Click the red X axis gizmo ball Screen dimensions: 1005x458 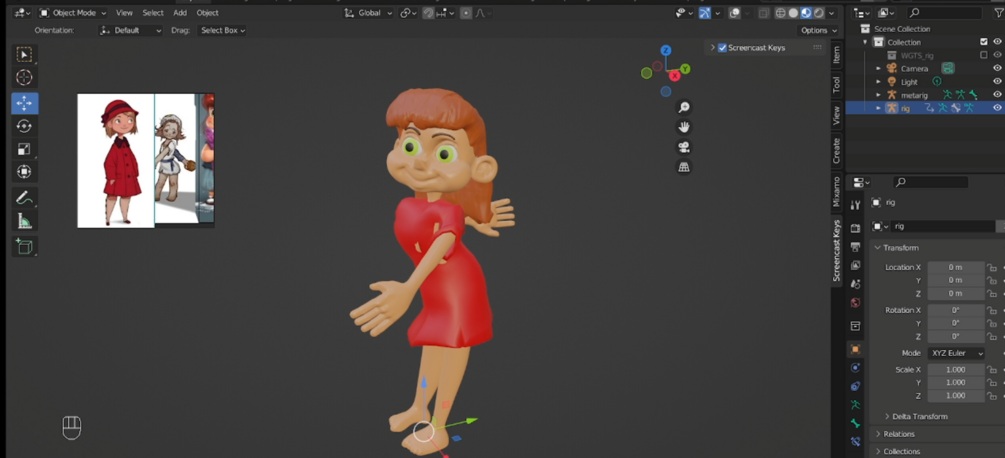(x=674, y=76)
